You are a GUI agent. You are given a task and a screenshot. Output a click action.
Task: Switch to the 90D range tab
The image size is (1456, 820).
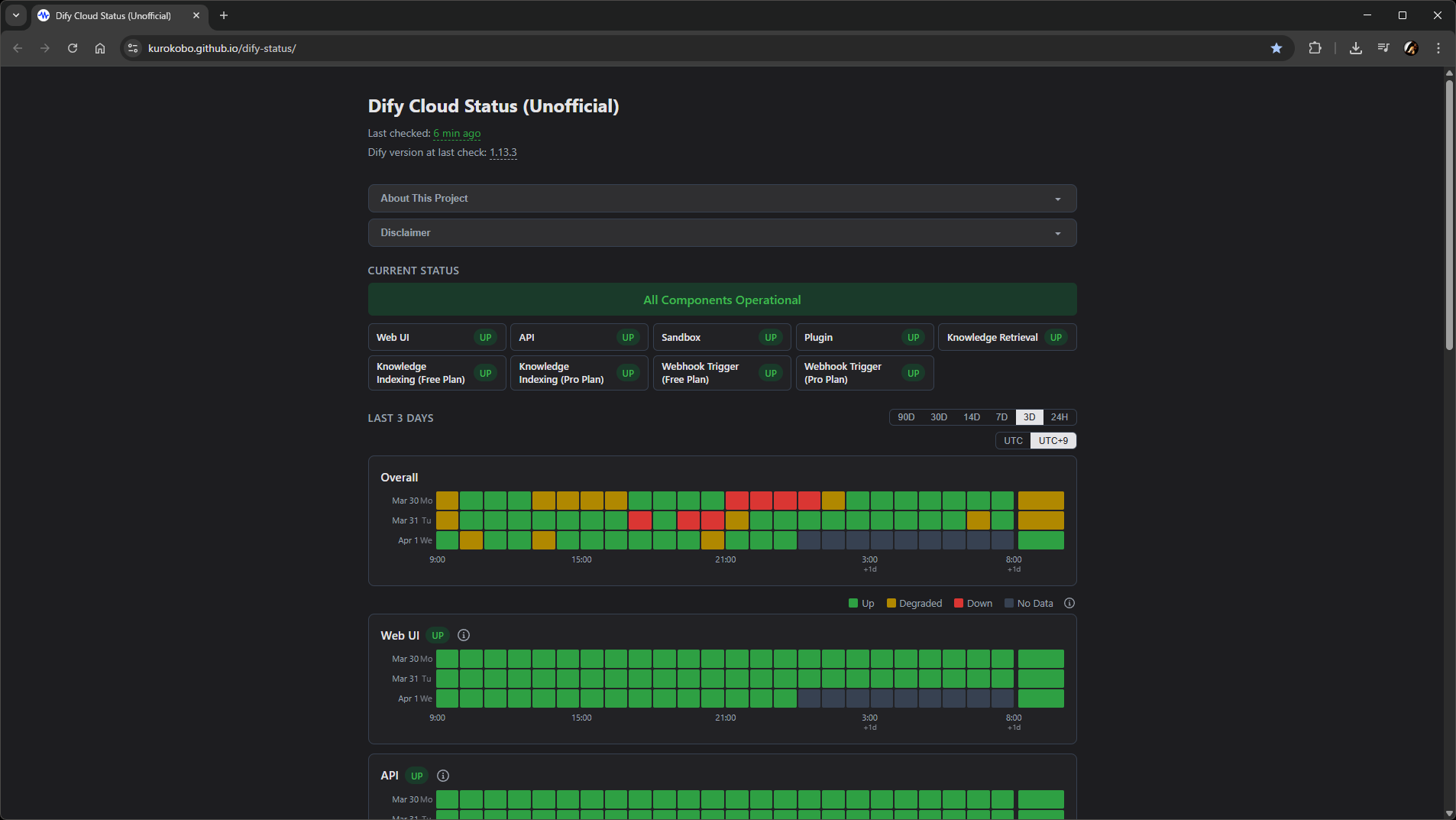pos(906,417)
